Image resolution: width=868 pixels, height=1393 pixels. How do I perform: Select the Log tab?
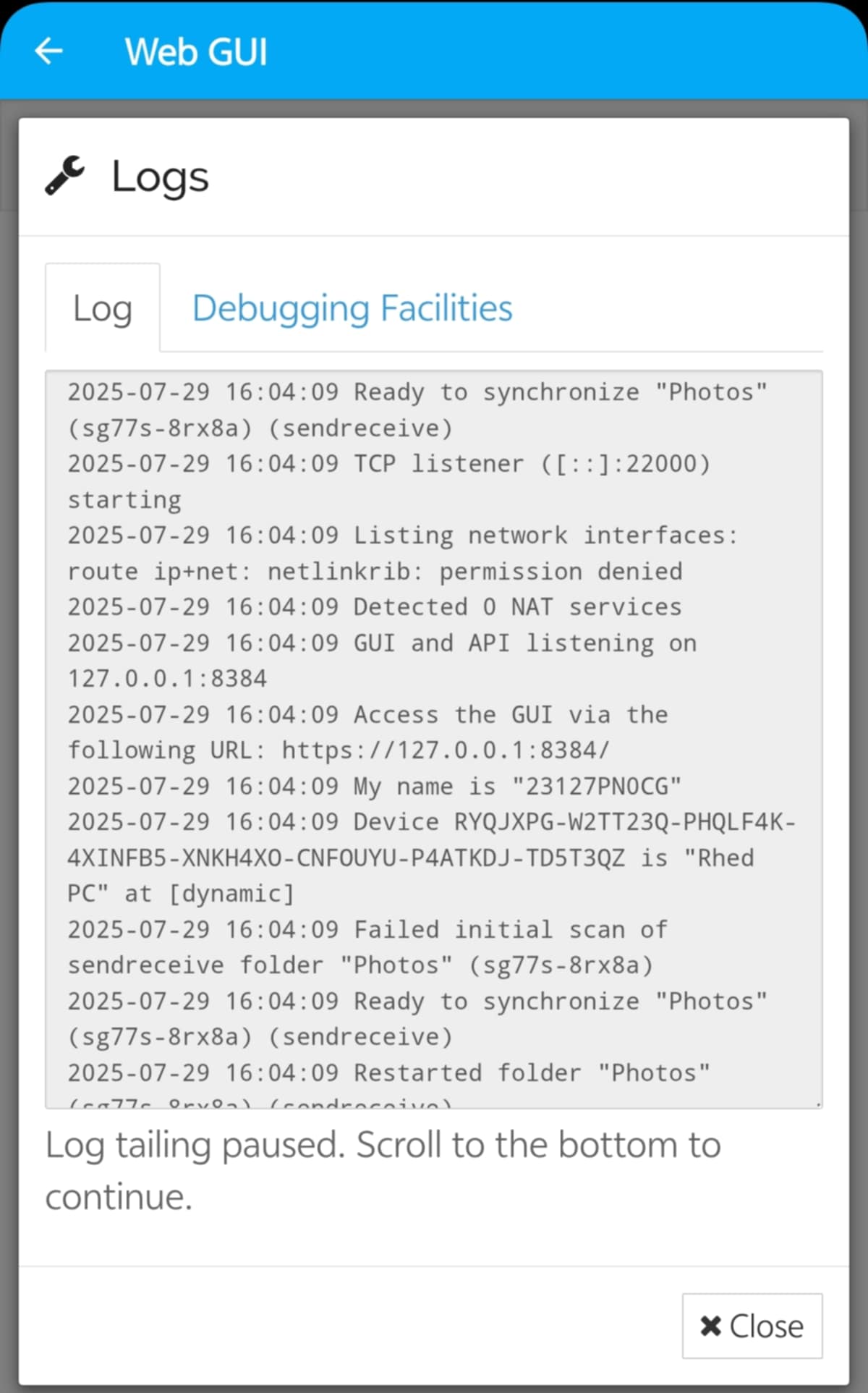point(103,308)
